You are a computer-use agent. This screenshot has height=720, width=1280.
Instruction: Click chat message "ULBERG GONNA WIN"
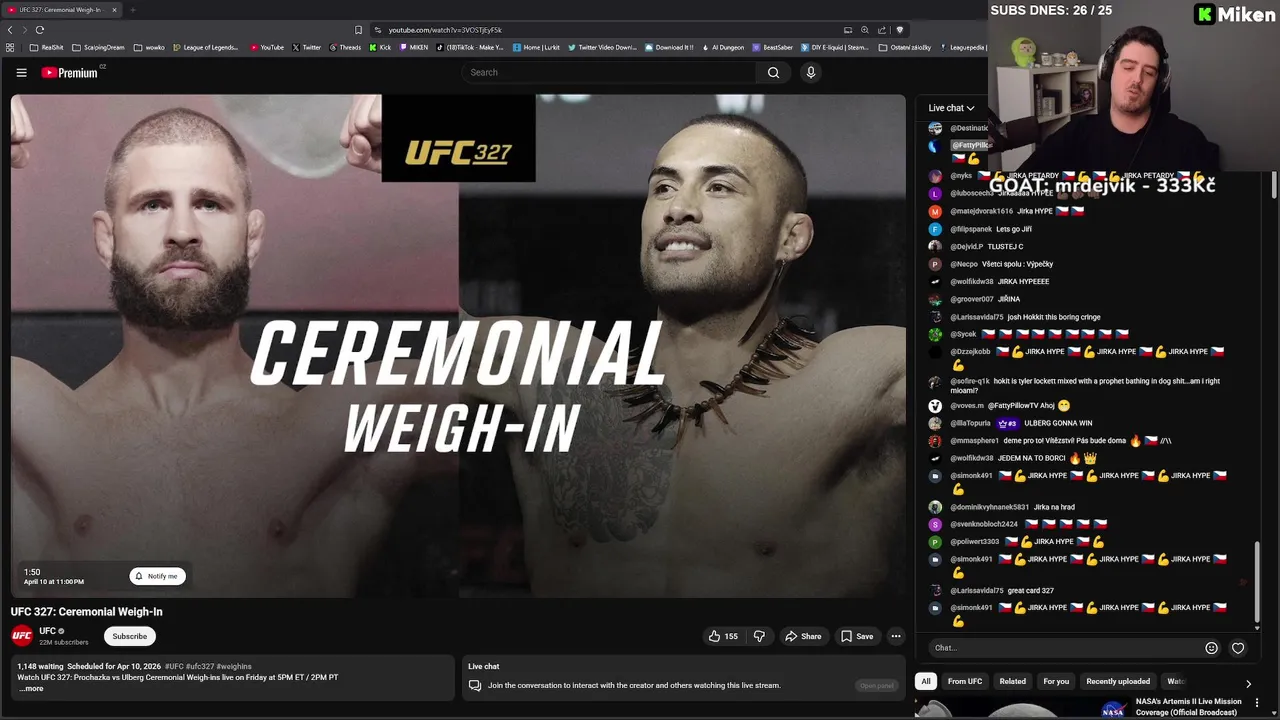click(x=1058, y=423)
